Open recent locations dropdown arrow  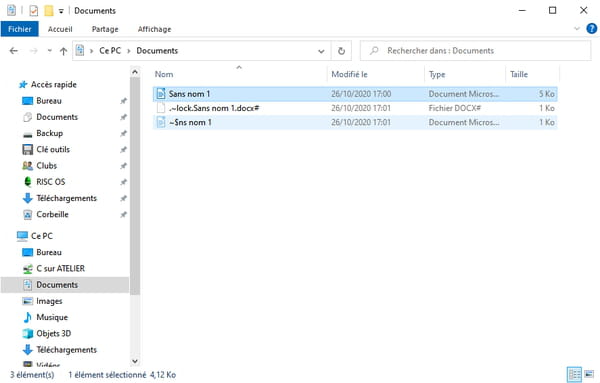(49, 51)
